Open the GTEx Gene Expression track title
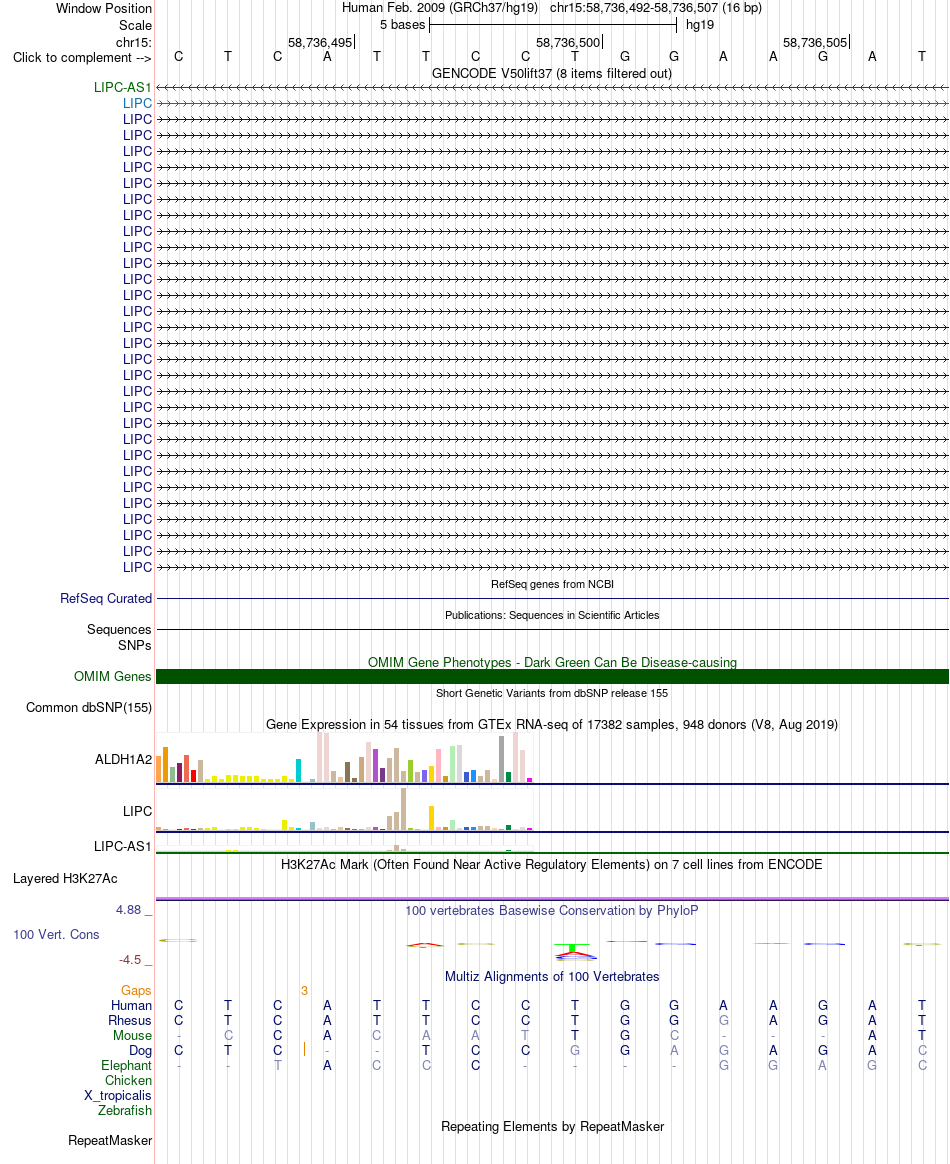Image resolution: width=950 pixels, height=1164 pixels. [552, 725]
